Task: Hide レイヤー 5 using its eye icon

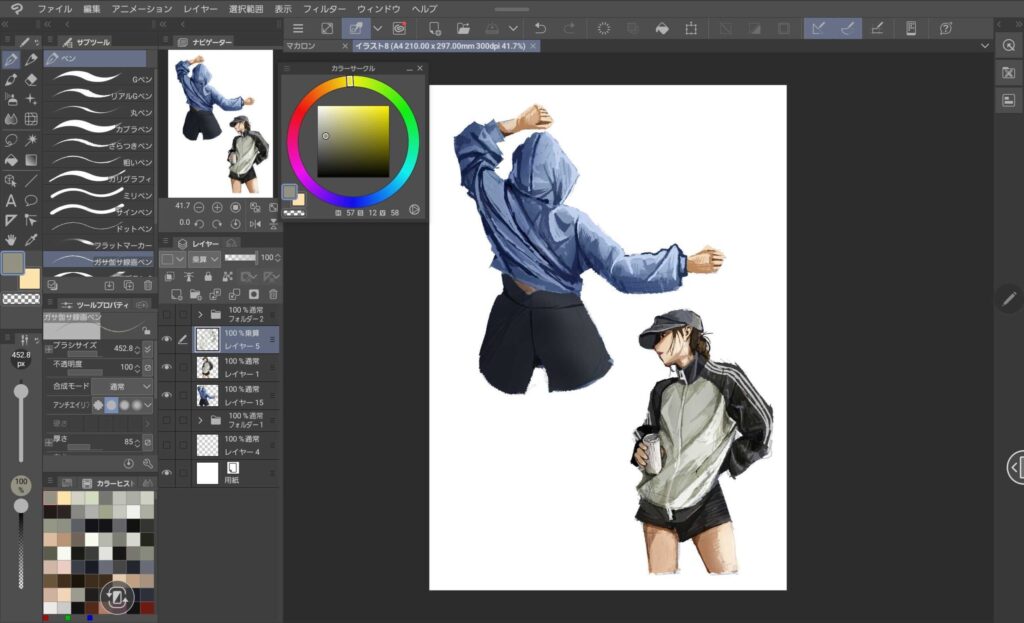Action: 167,339
